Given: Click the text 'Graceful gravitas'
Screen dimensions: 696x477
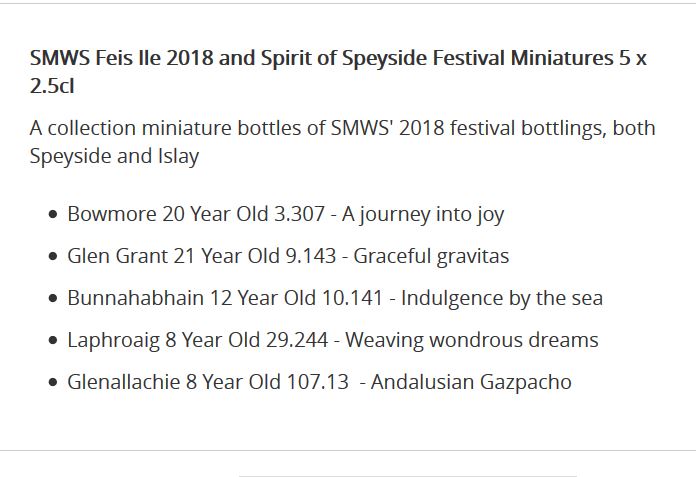Looking at the screenshot, I should point(431,256).
